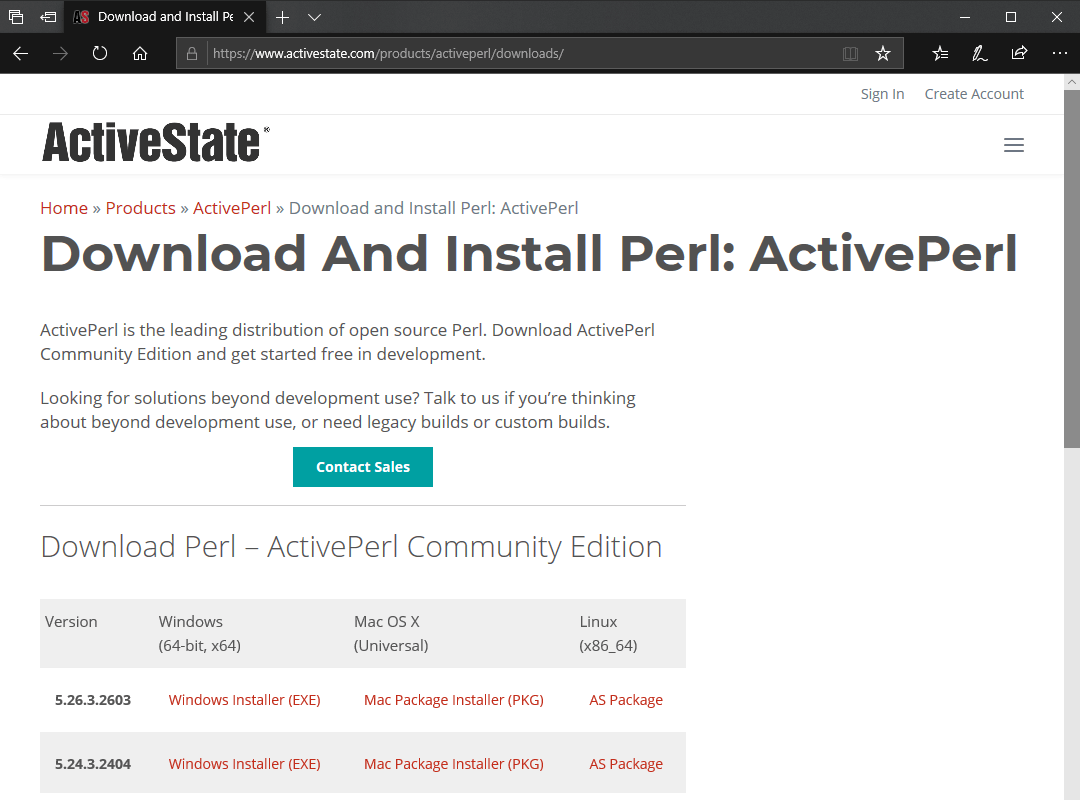
Task: Download AS Package for 5.26.3.2603
Action: [x=626, y=700]
